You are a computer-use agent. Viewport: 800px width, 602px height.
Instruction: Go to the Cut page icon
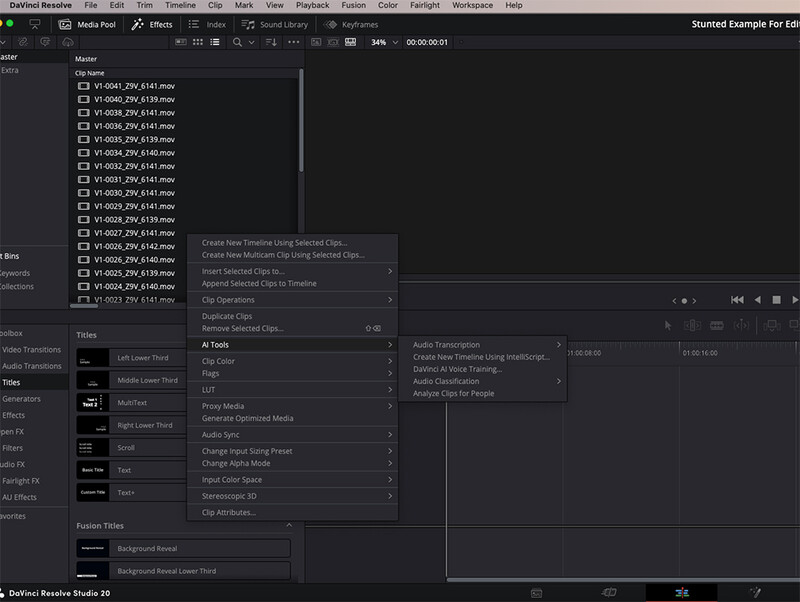coord(609,592)
